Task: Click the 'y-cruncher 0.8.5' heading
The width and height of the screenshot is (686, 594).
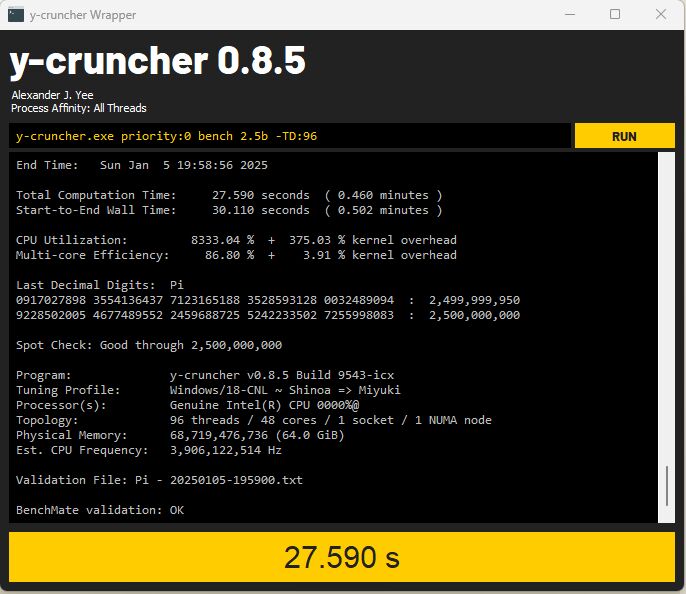Action: [x=158, y=61]
